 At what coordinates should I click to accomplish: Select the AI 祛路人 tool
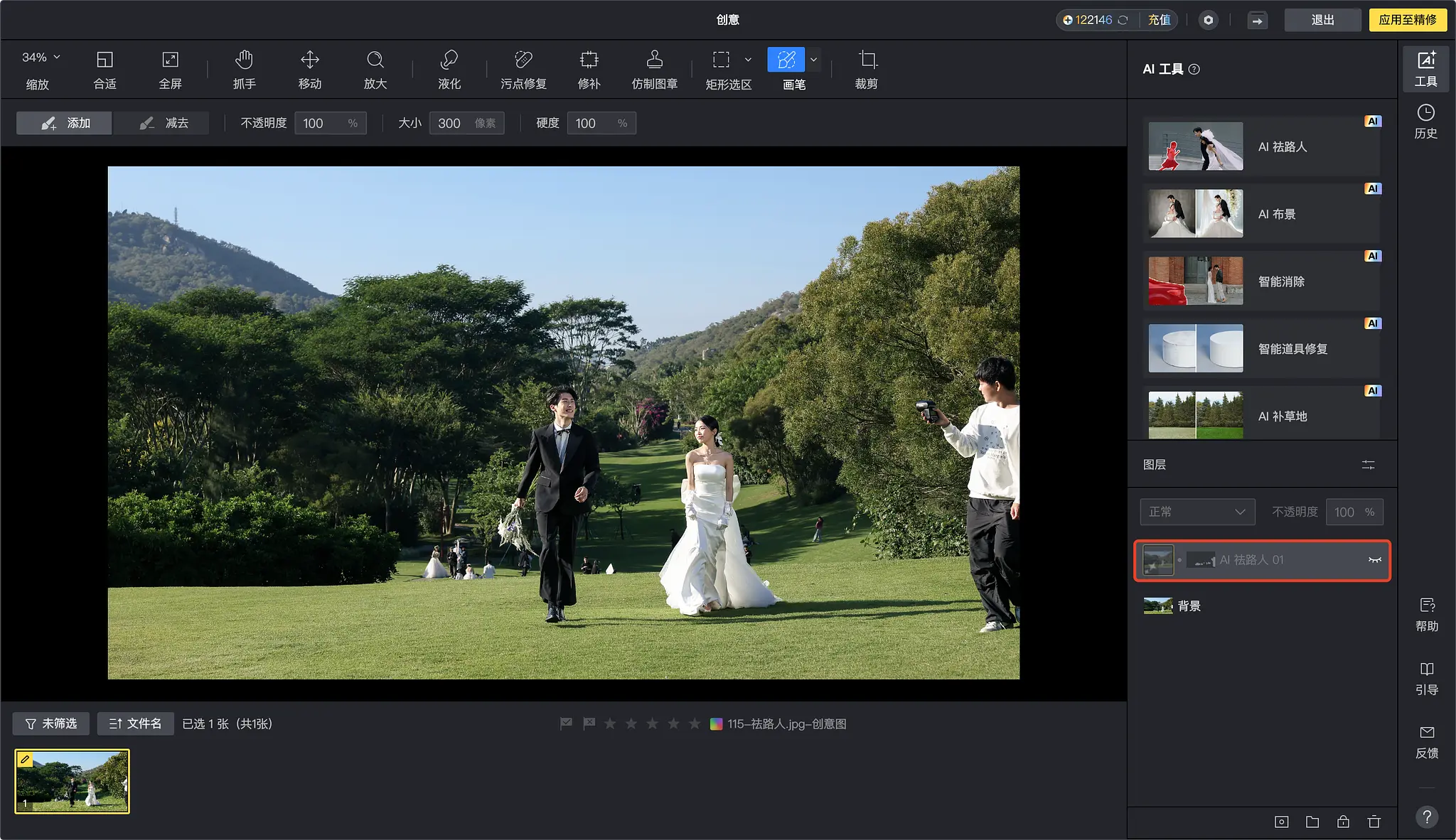click(1262, 146)
